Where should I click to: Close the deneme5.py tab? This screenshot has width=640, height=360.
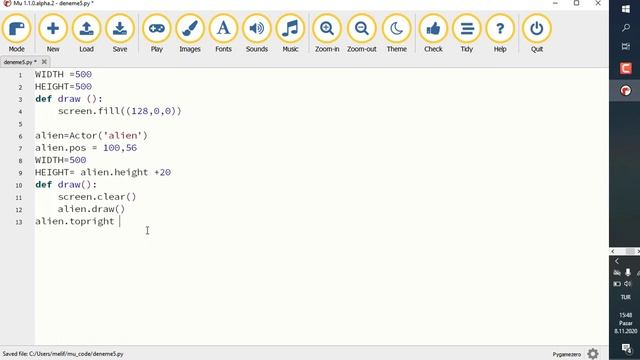click(44, 62)
